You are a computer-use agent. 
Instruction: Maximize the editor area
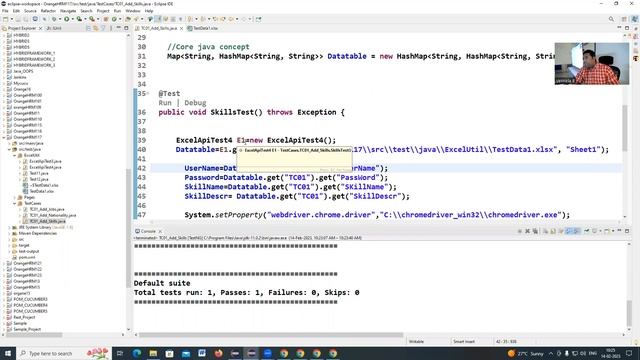click(x=627, y=28)
